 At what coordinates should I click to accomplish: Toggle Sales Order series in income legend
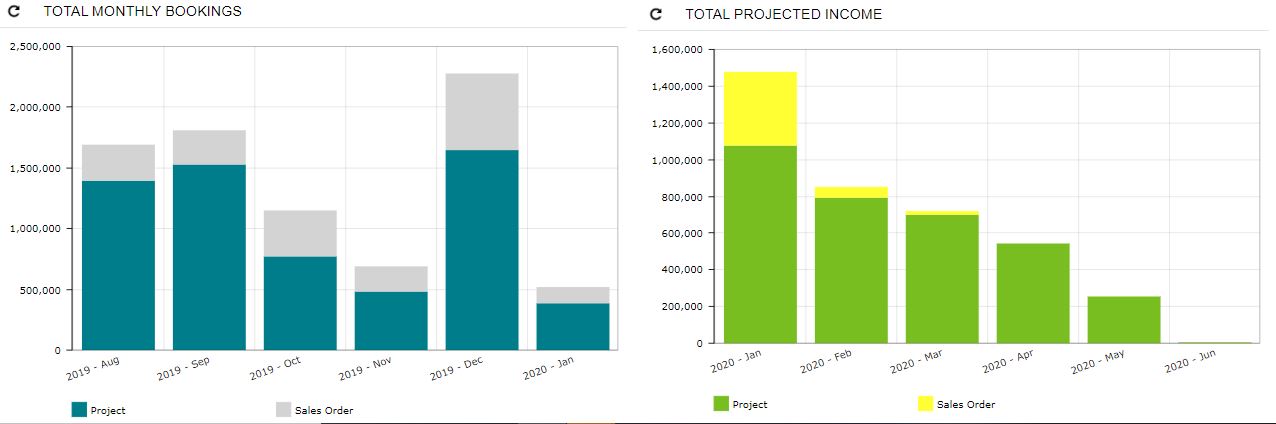[965, 404]
